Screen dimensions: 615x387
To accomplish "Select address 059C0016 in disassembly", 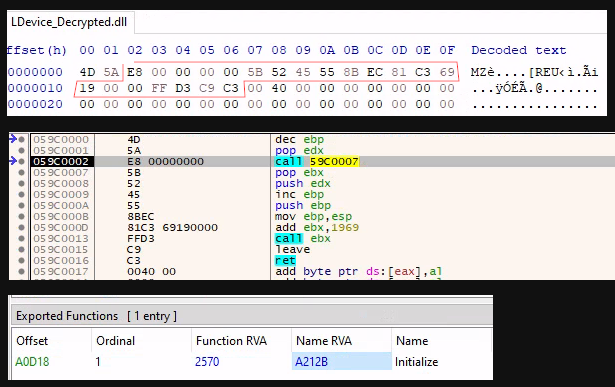I will (61, 260).
